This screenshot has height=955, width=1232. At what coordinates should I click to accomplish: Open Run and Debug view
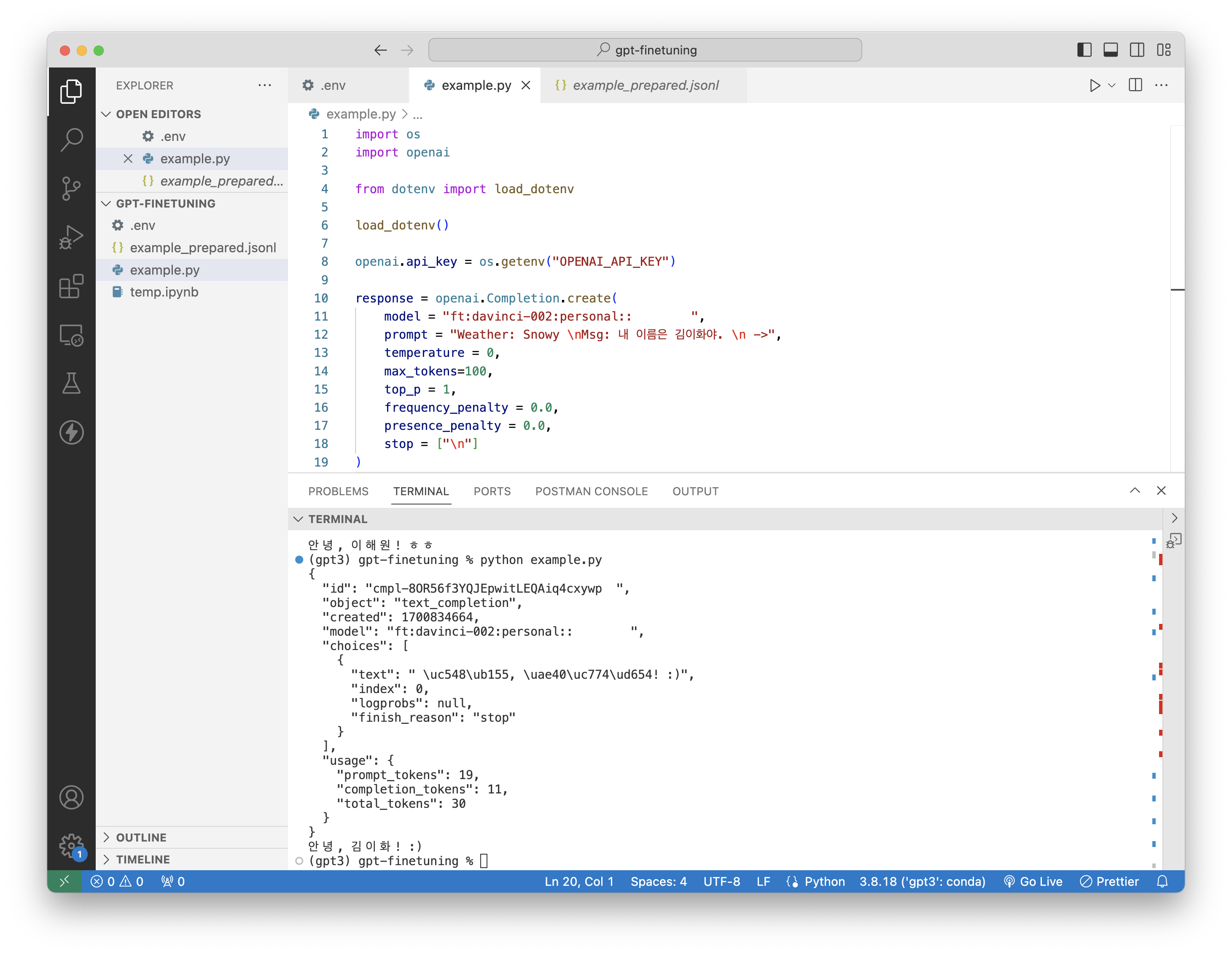(x=71, y=237)
